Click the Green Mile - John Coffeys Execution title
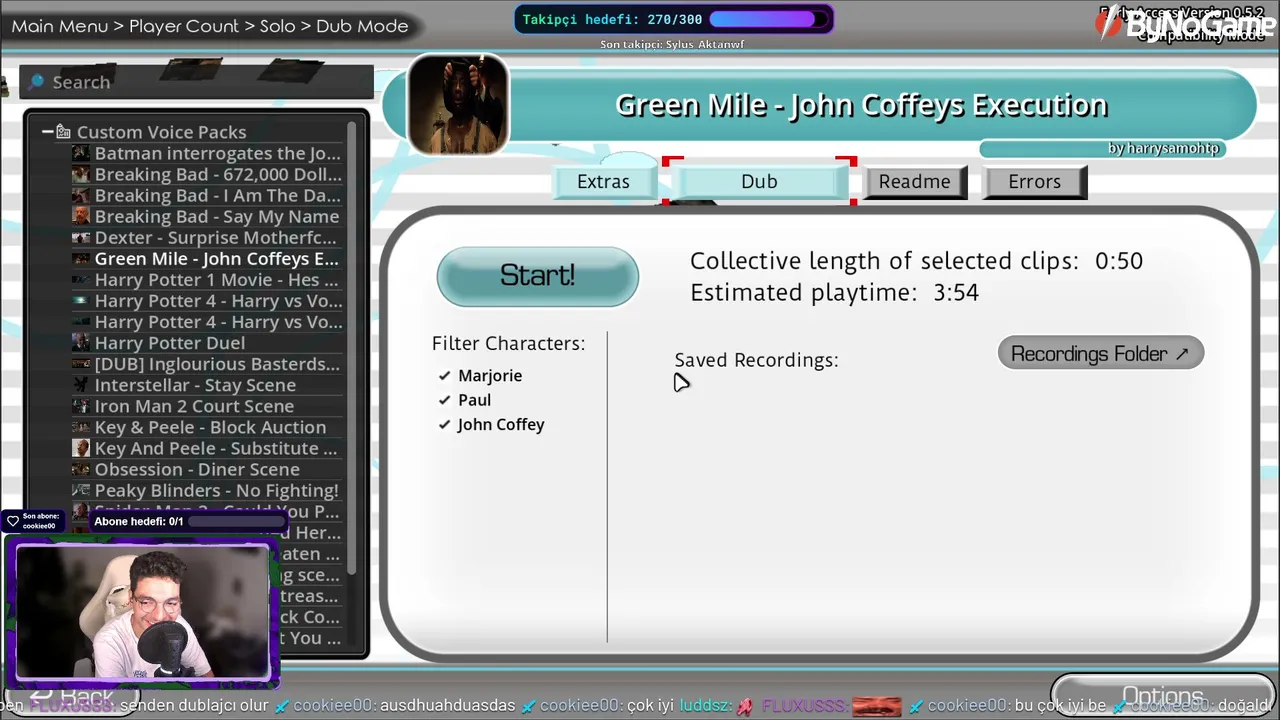Screen dimensions: 1280x720 [x=861, y=105]
